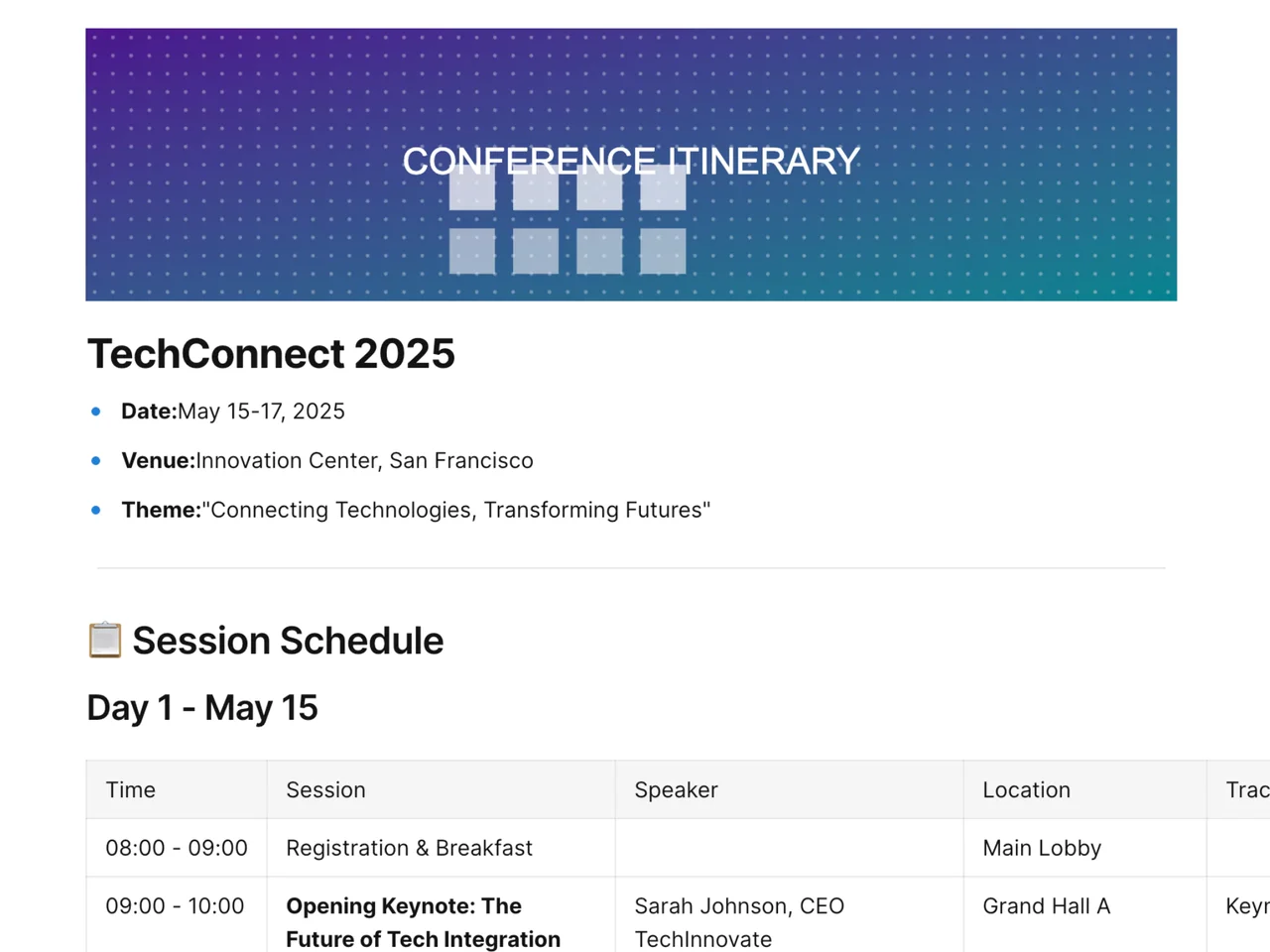Click the Venue bullet point marker
The width and height of the screenshot is (1270, 952).
(x=96, y=460)
